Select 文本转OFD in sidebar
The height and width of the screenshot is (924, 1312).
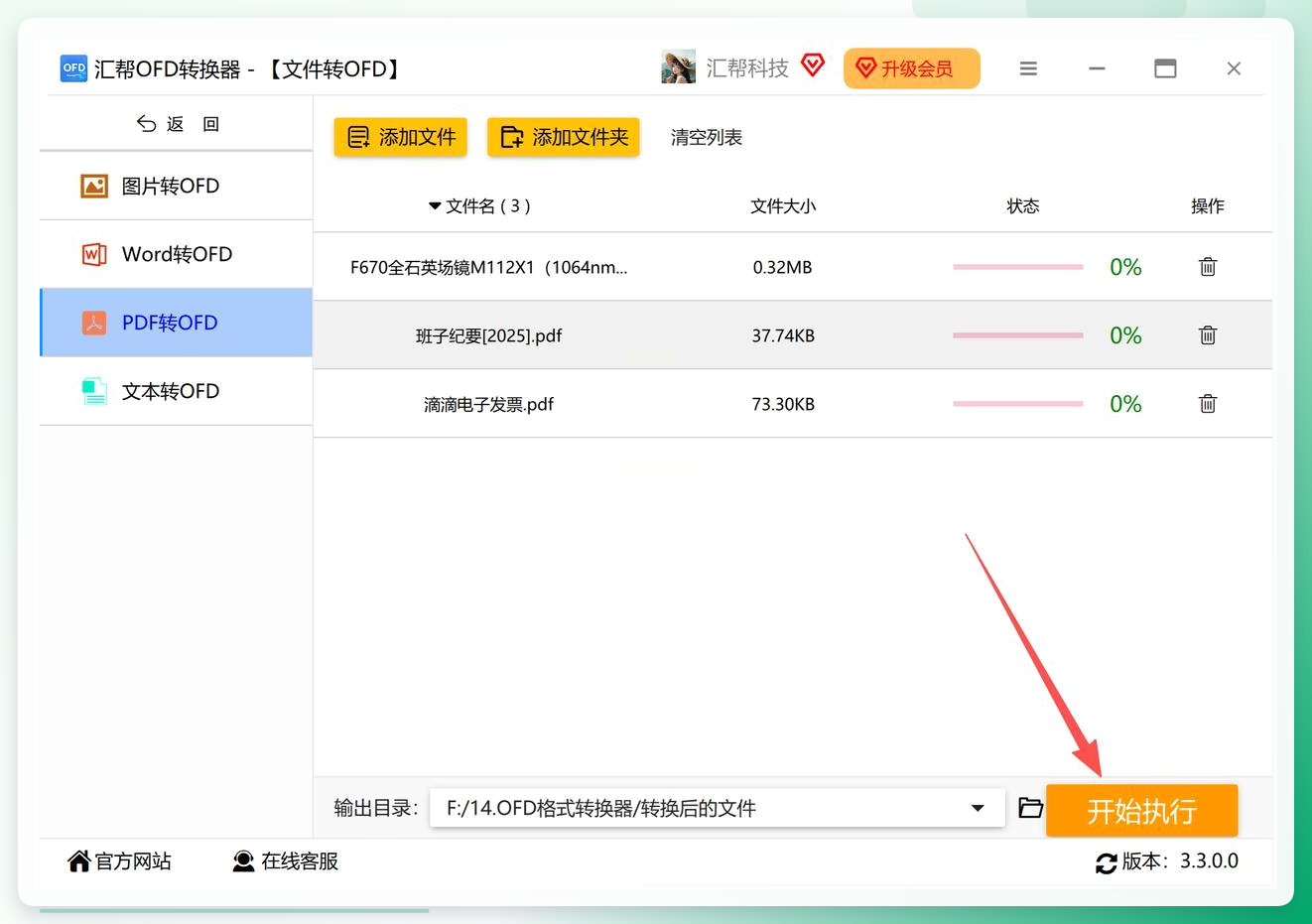(177, 391)
